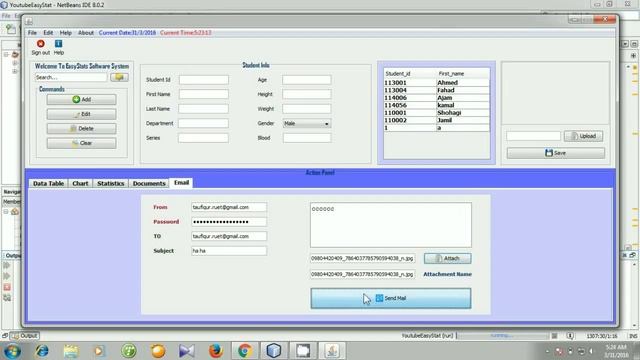
Task: Click the Java app icon in the taskbar
Action: coord(332,351)
